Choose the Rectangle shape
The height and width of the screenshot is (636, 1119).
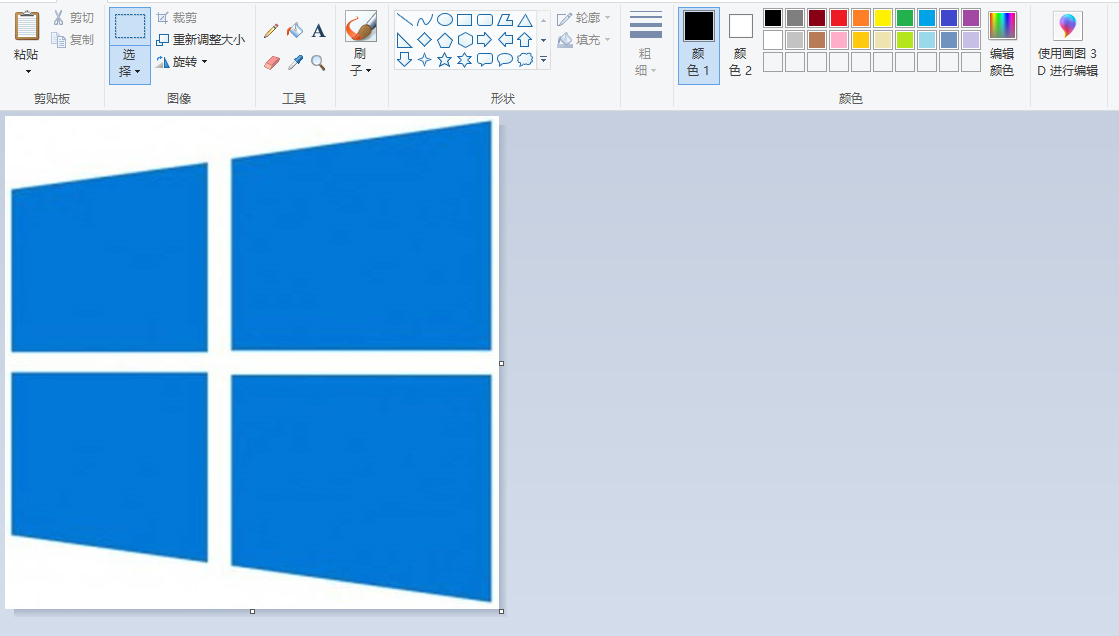465,20
